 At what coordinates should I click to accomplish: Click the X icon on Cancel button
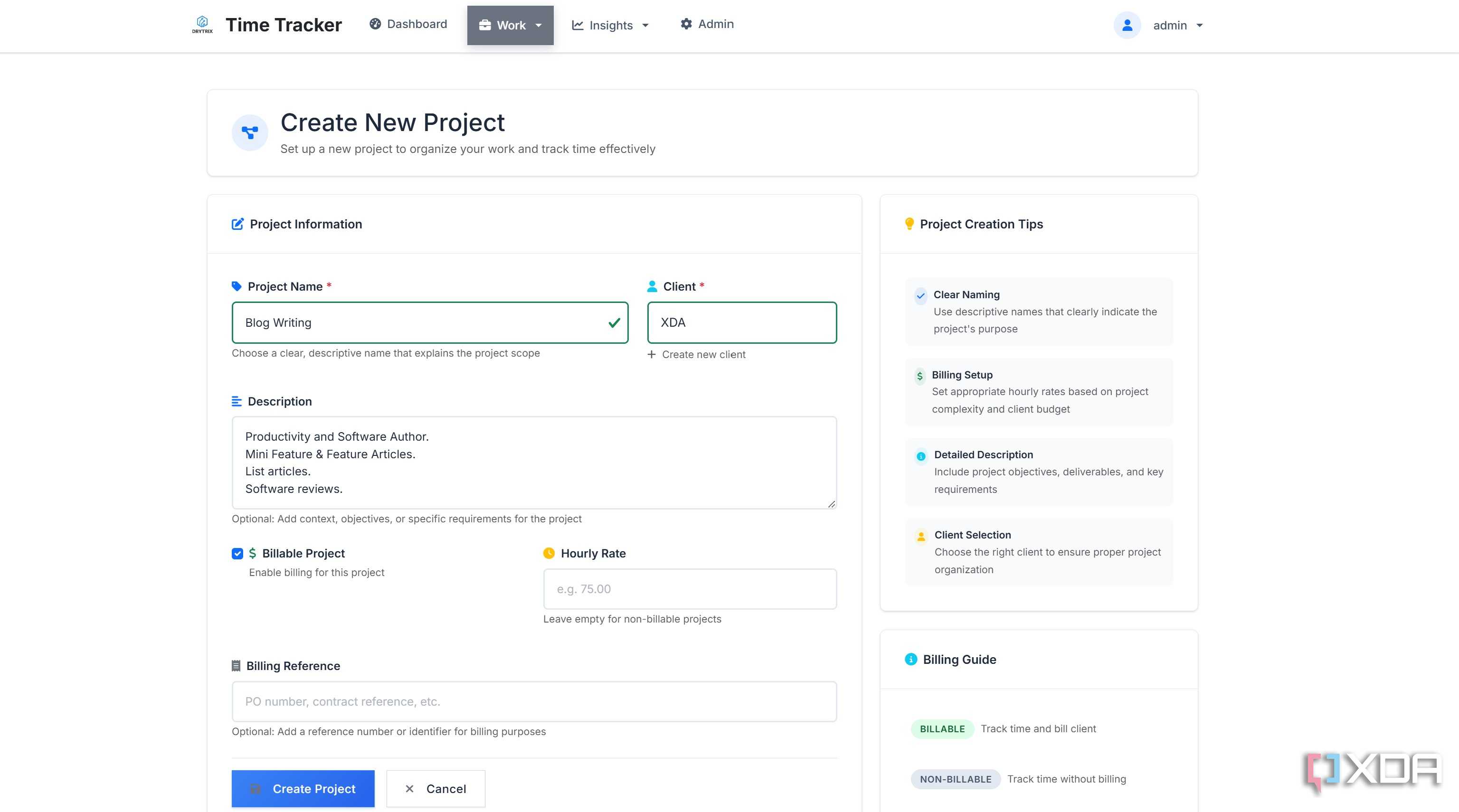(x=409, y=789)
